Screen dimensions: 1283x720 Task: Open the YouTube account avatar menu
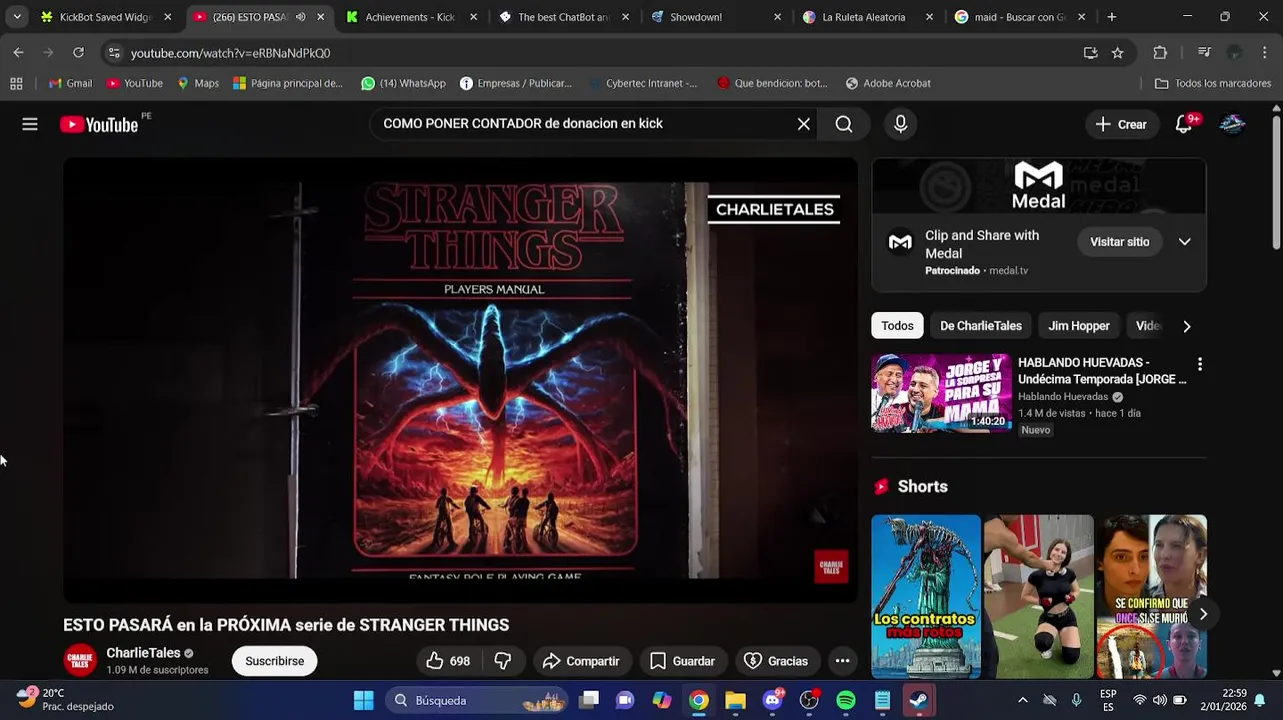[x=1233, y=124]
